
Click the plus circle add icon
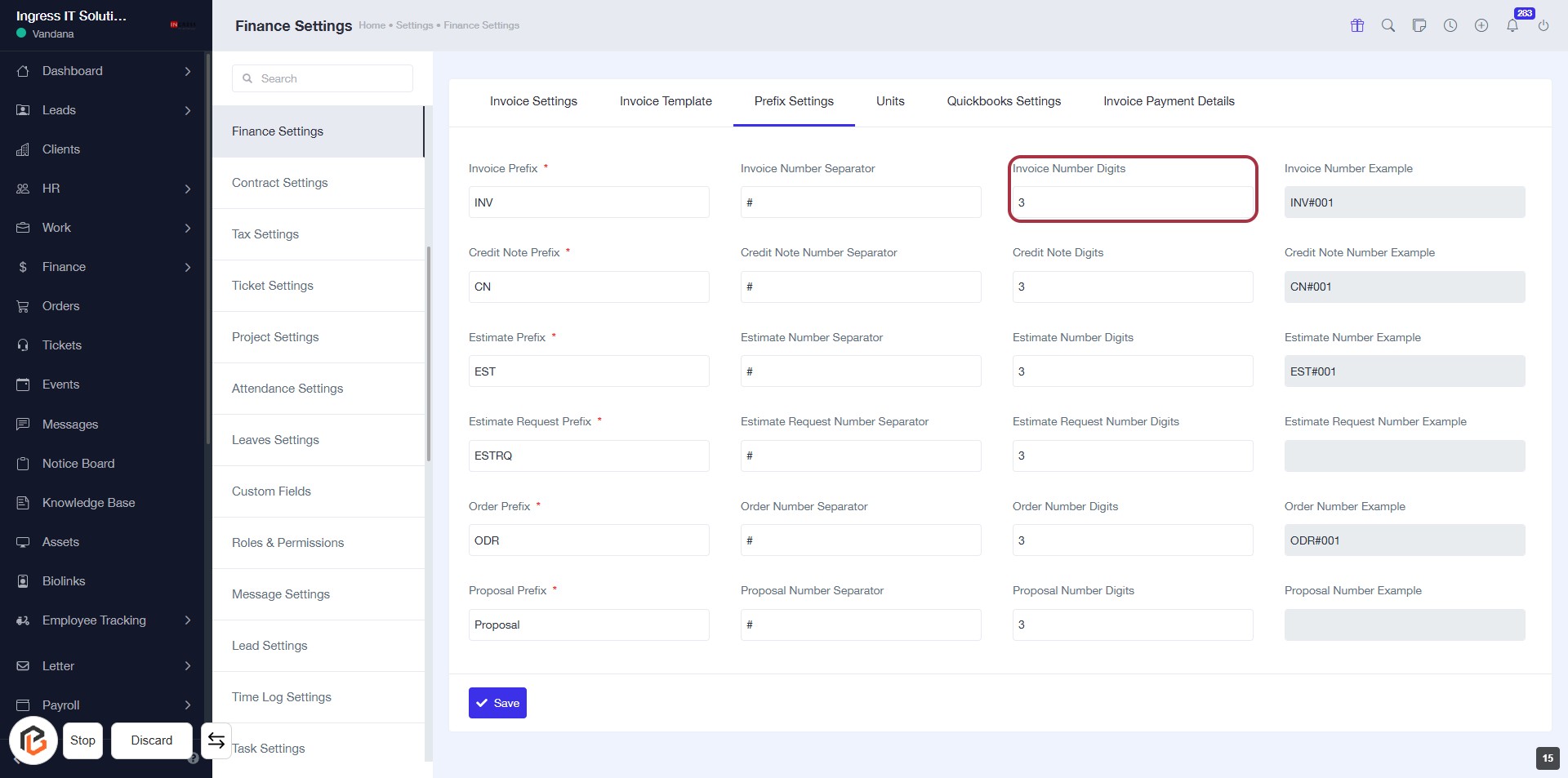tap(1481, 25)
